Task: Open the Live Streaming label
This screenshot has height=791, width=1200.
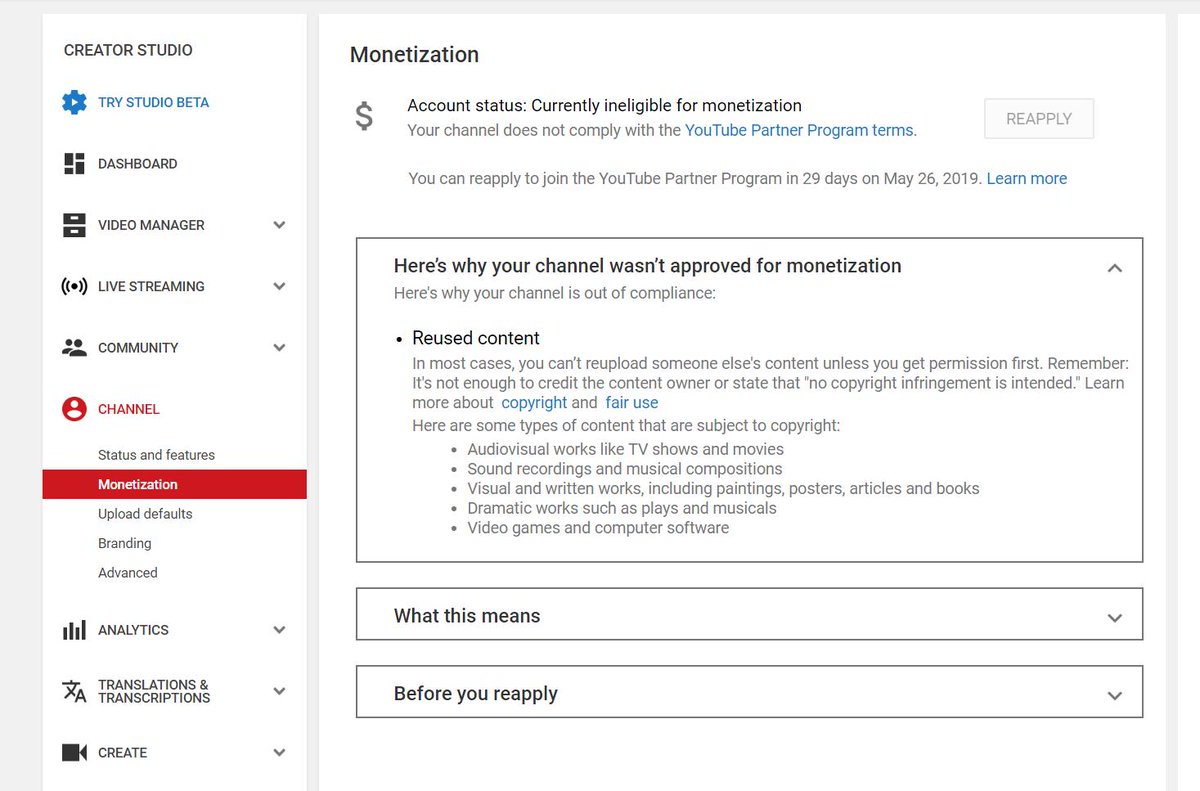Action: tap(151, 286)
